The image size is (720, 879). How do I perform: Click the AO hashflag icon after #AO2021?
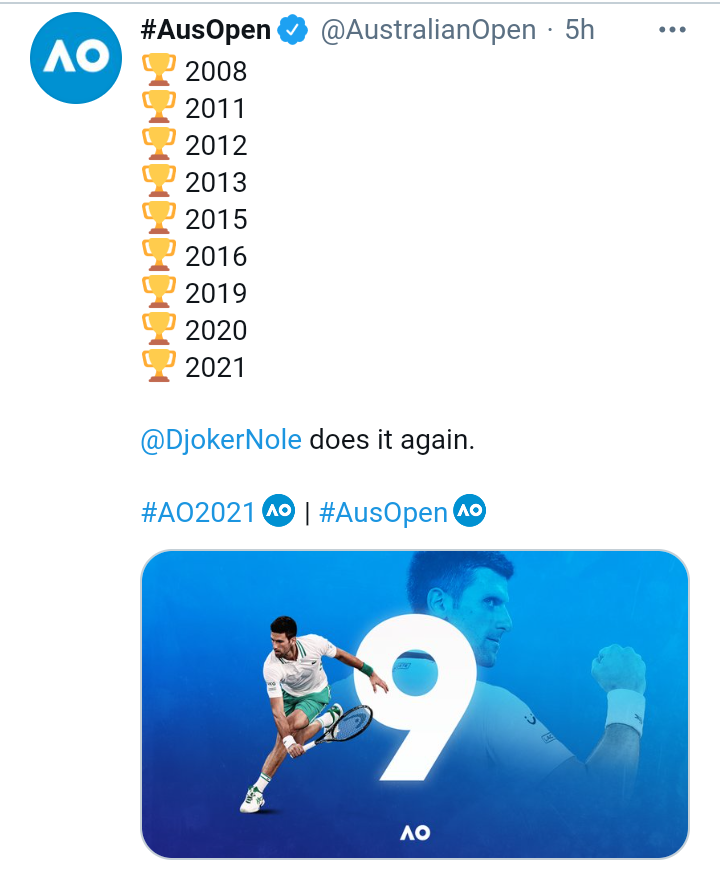pyautogui.click(x=277, y=511)
